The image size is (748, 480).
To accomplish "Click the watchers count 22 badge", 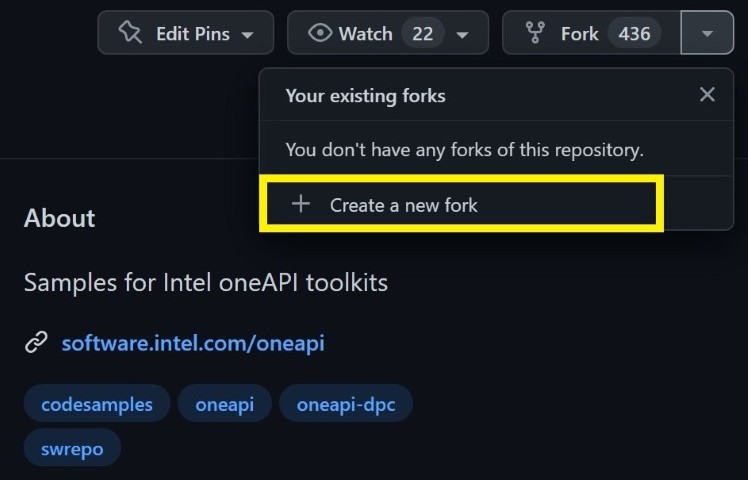I will (423, 33).
